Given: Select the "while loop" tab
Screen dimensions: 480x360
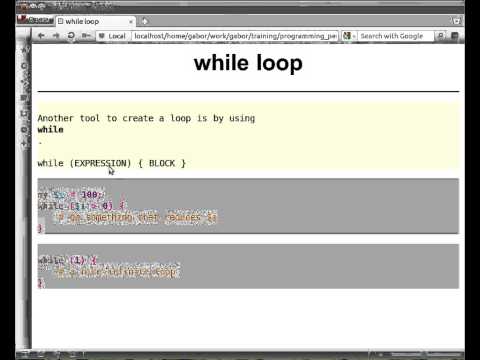Looking at the screenshot, I should [96, 22].
